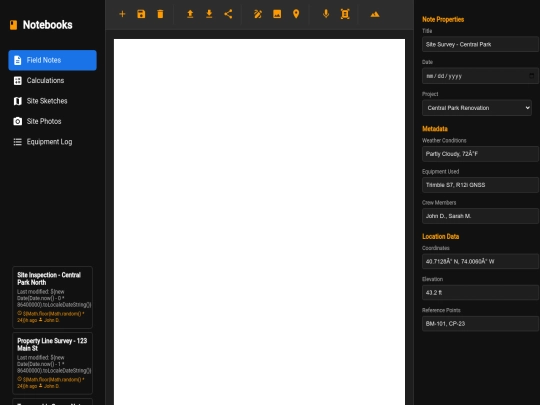Start voice recording with microphone icon
The height and width of the screenshot is (405, 540).
tap(326, 14)
